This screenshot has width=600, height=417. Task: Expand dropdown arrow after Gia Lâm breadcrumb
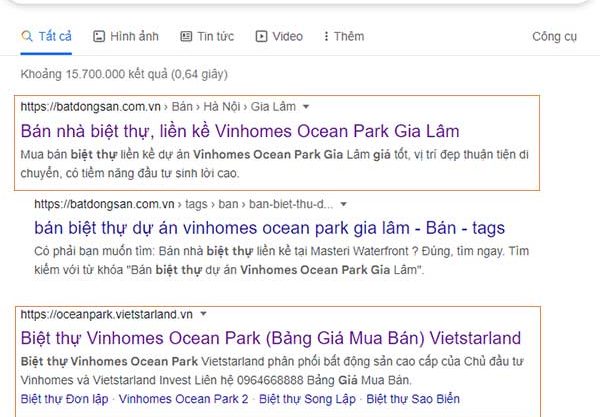tap(306, 107)
